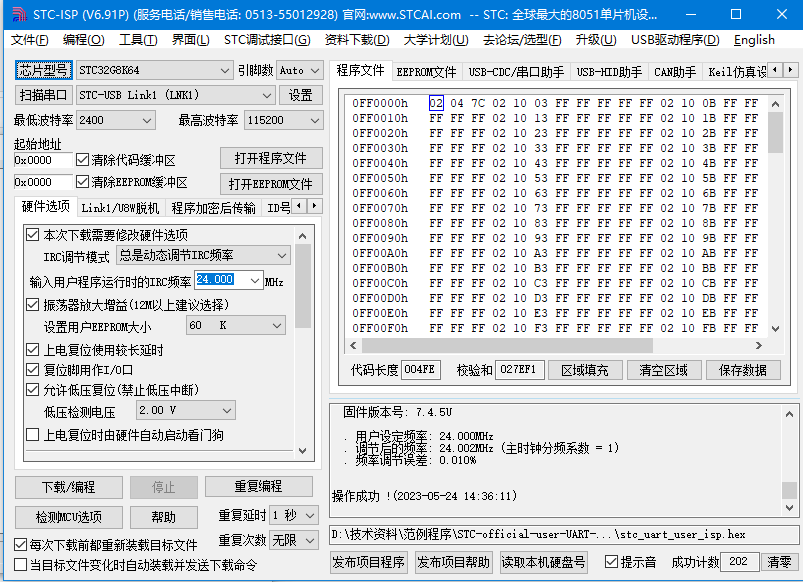Click hex view scroll up arrow
Viewport: 803px width, 582px height.
pyautogui.click(x=775, y=105)
